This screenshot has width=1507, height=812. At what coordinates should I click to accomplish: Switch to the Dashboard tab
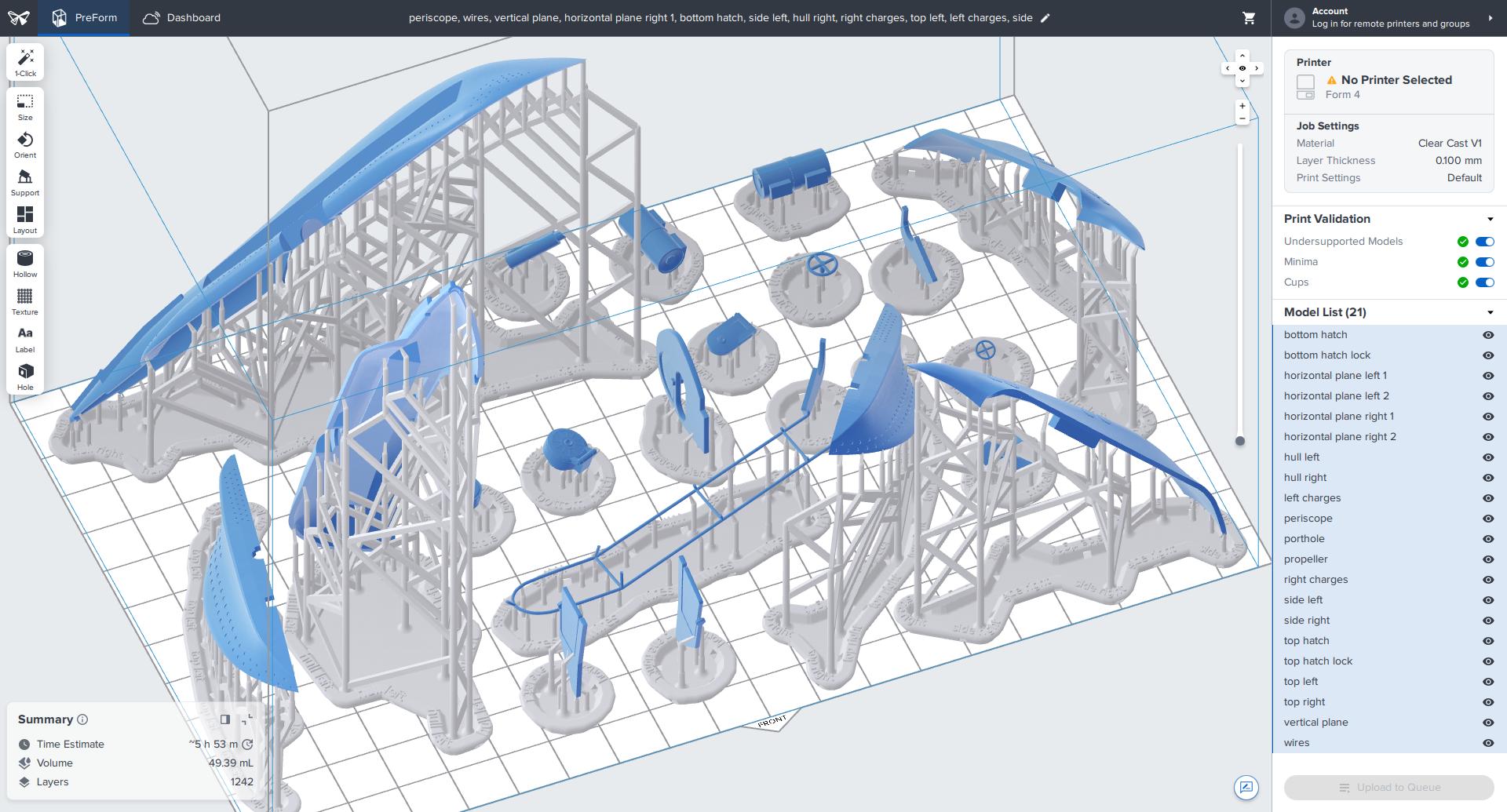(x=181, y=17)
